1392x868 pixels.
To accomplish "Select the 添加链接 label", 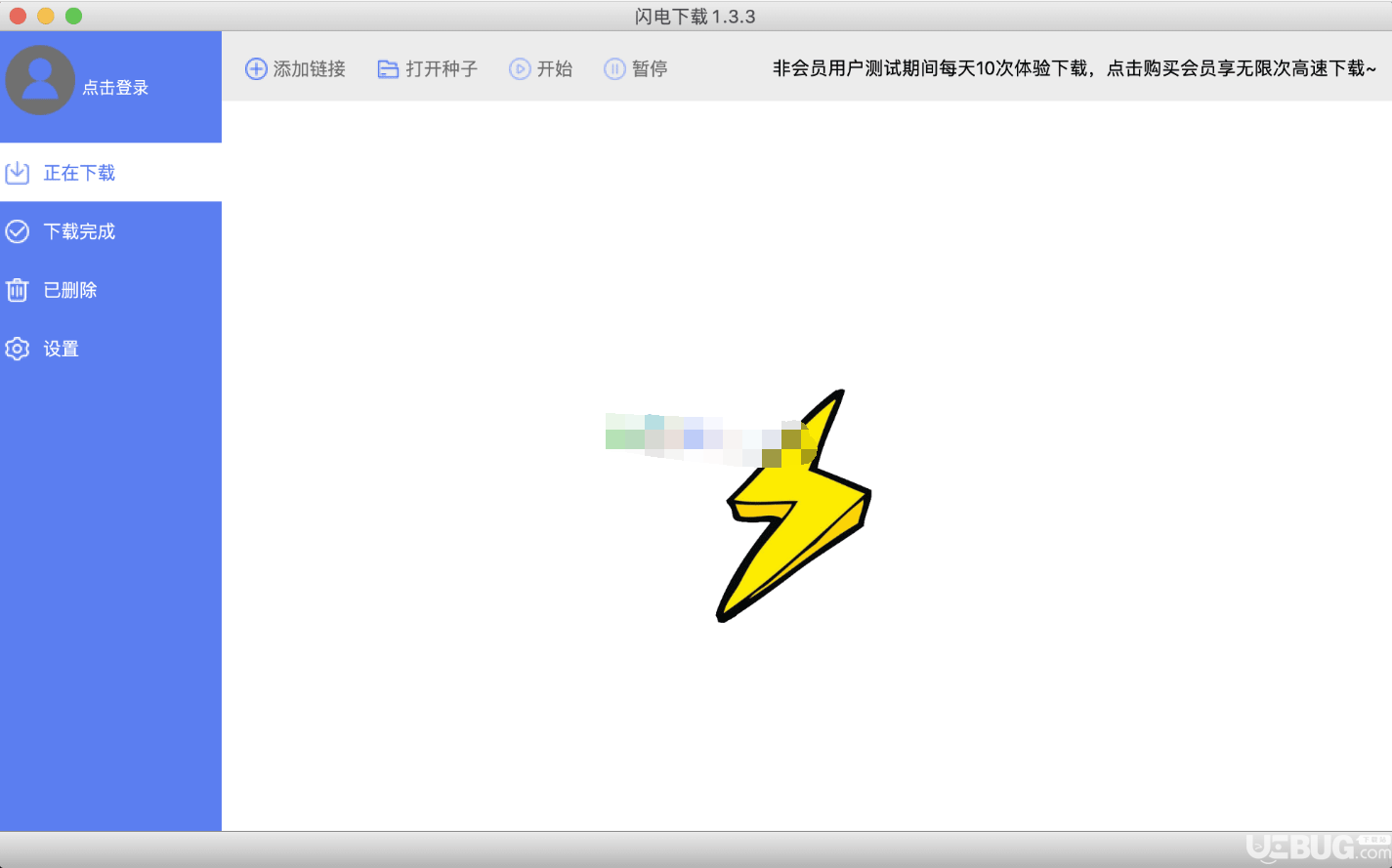I will pyautogui.click(x=310, y=68).
